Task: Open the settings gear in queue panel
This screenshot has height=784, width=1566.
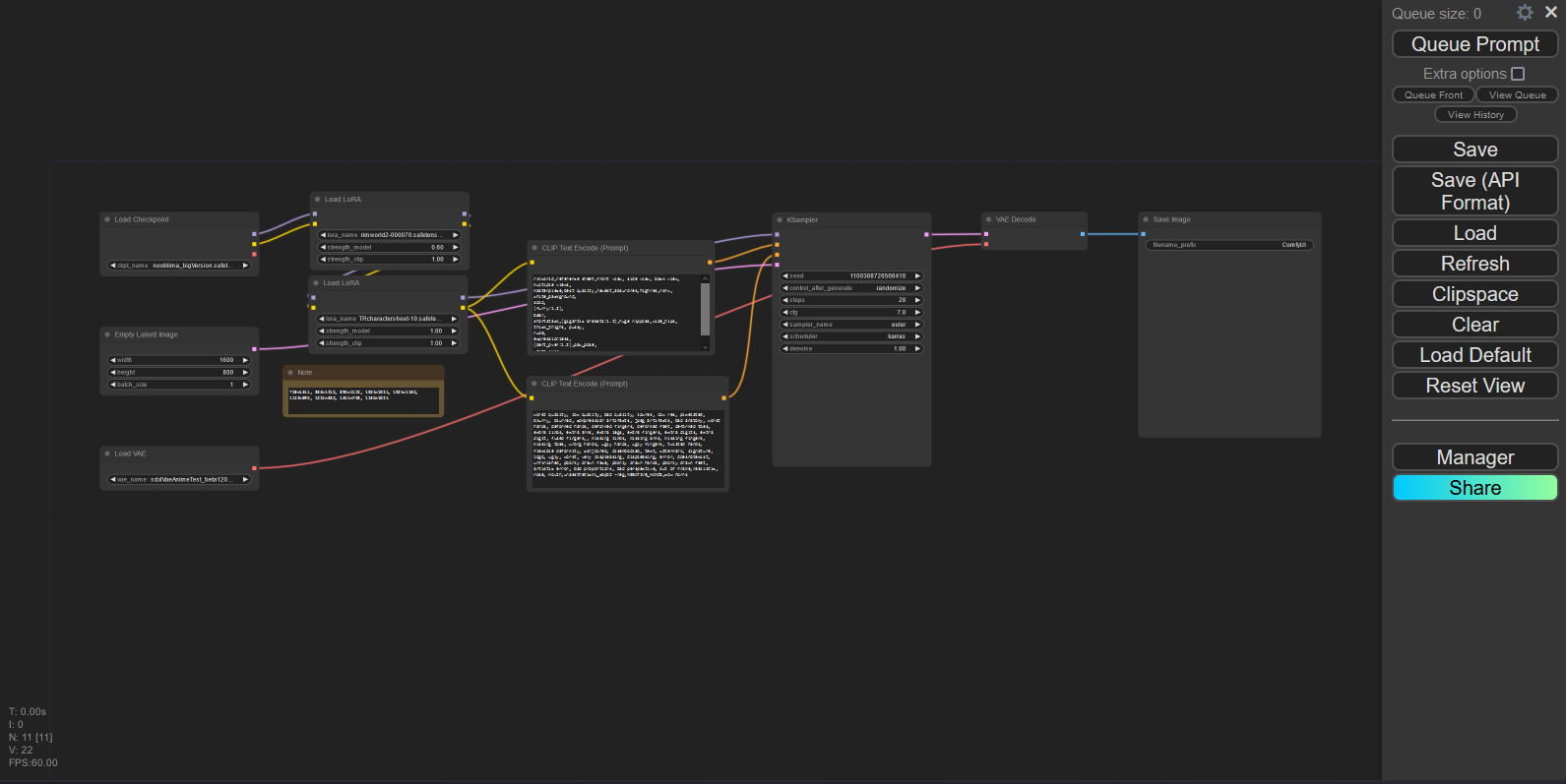Action: point(1525,13)
